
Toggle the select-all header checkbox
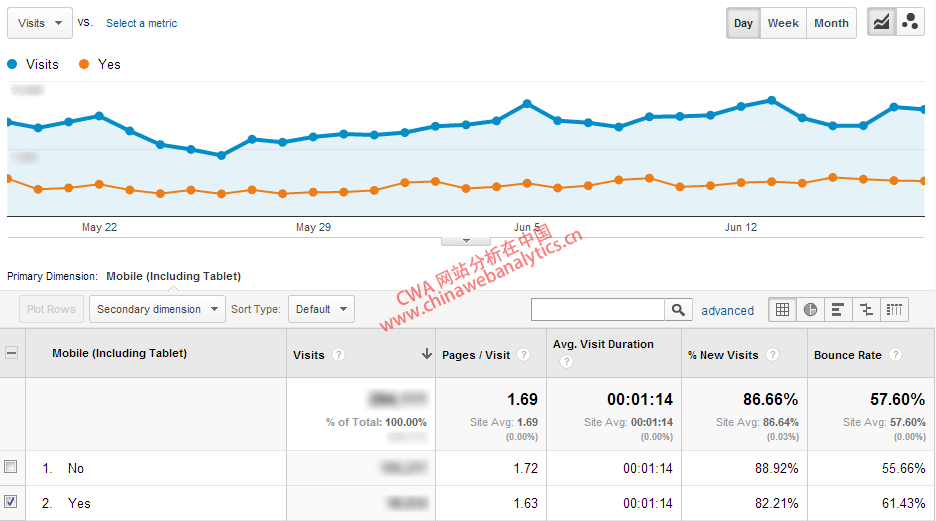click(x=11, y=353)
